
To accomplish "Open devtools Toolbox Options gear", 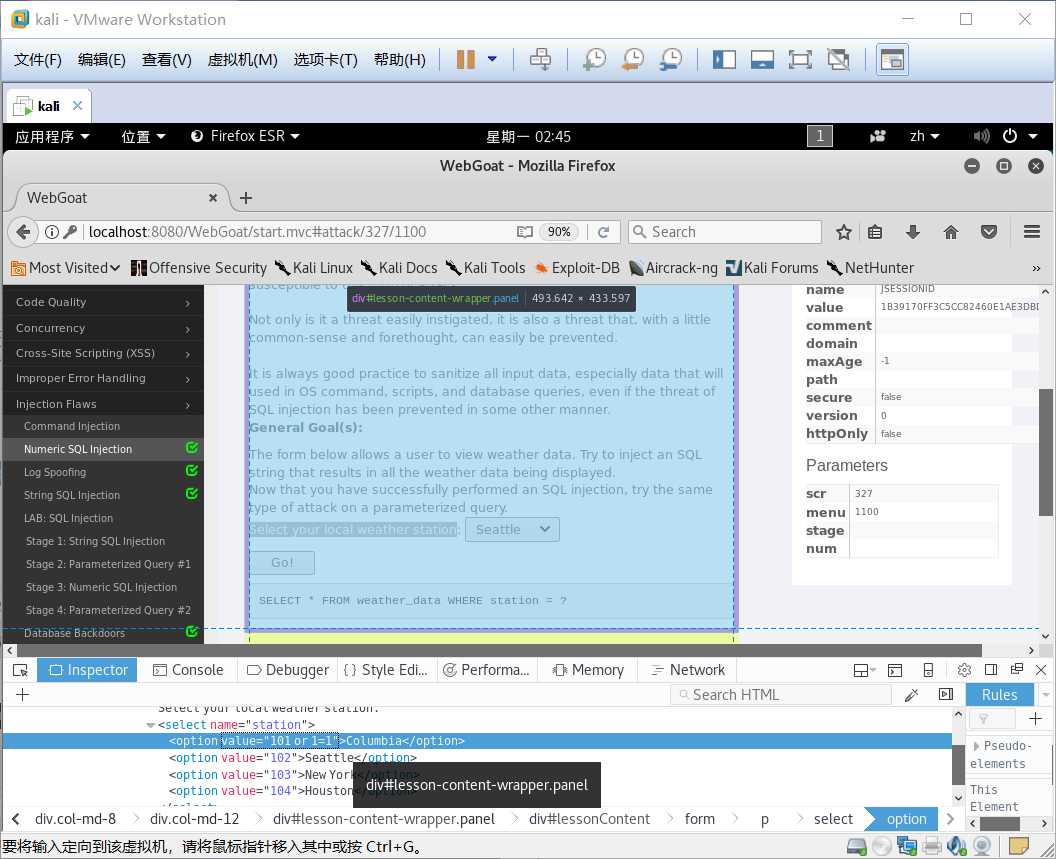I will coord(964,670).
